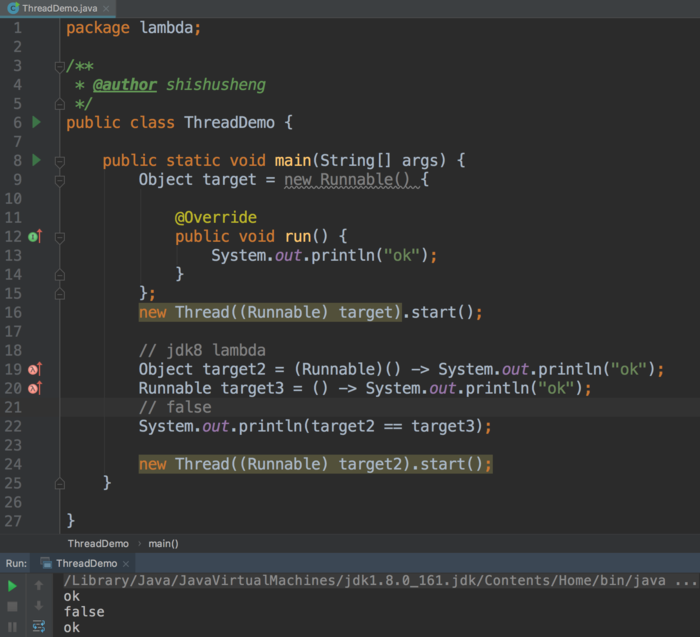The width and height of the screenshot is (700, 637).
Task: Collapse run() method fold at line 12
Action: pyautogui.click(x=59, y=237)
